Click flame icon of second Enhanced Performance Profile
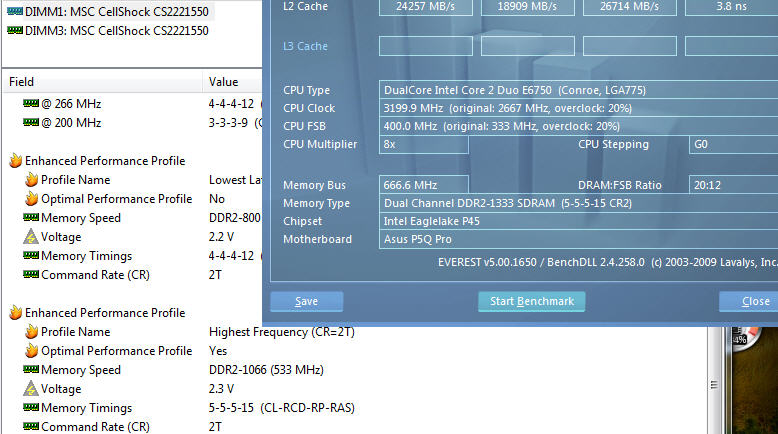Image resolution: width=778 pixels, height=434 pixels. 16,312
